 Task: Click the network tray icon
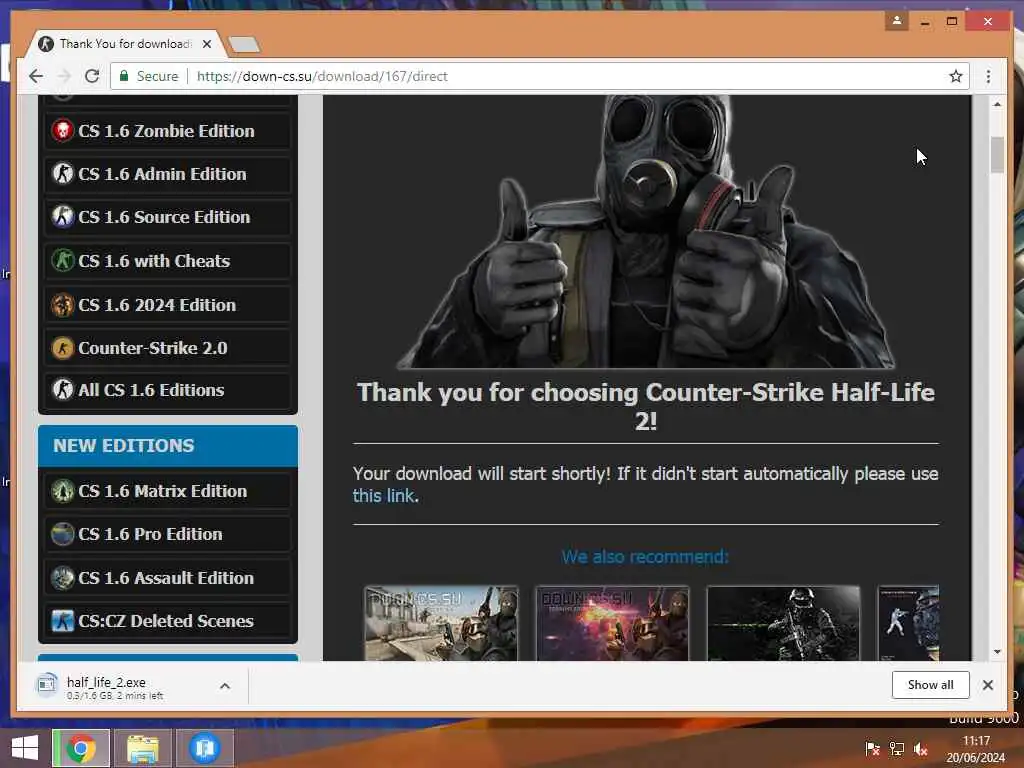point(897,748)
